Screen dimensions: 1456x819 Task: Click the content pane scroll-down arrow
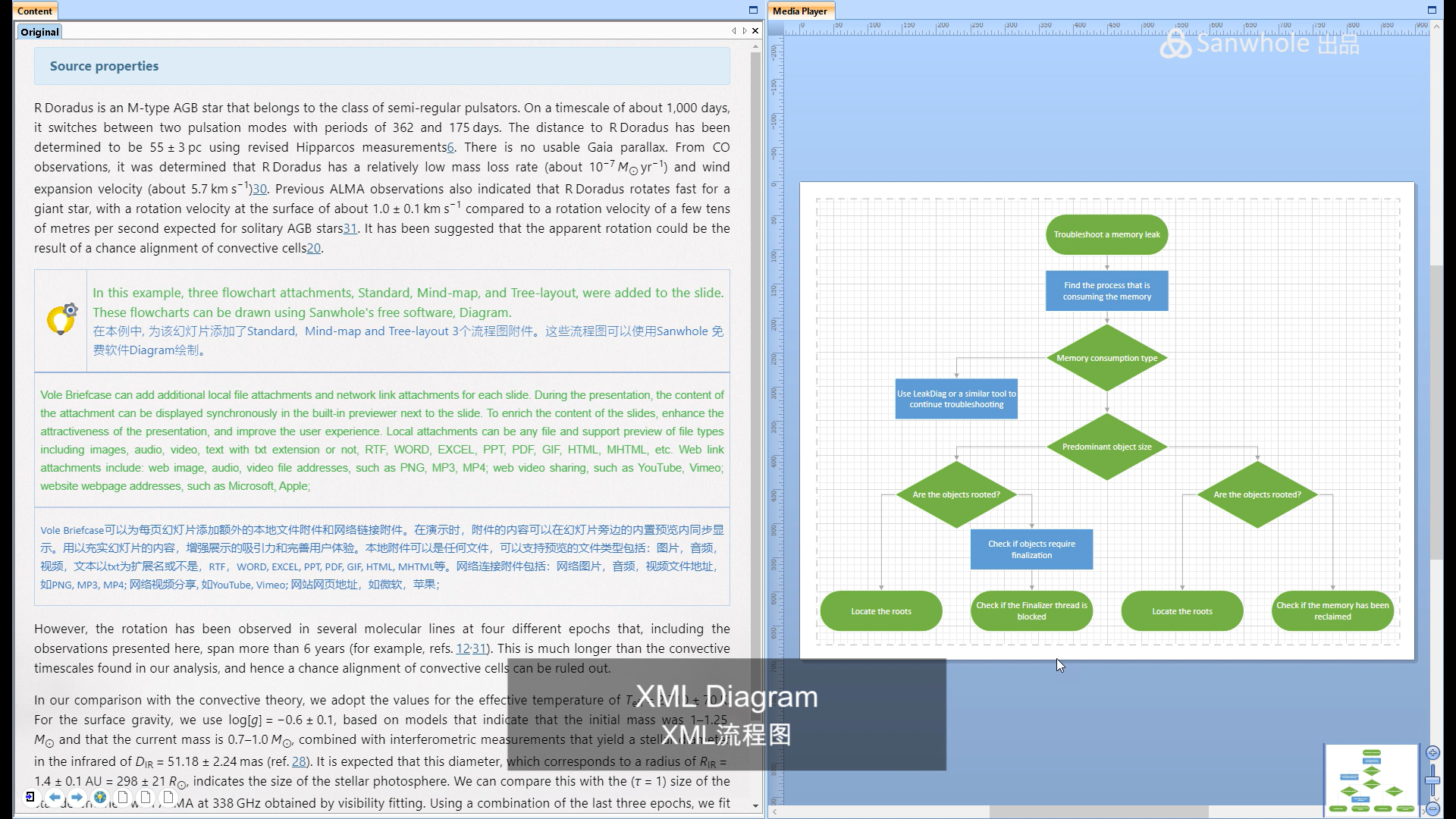pos(755,805)
